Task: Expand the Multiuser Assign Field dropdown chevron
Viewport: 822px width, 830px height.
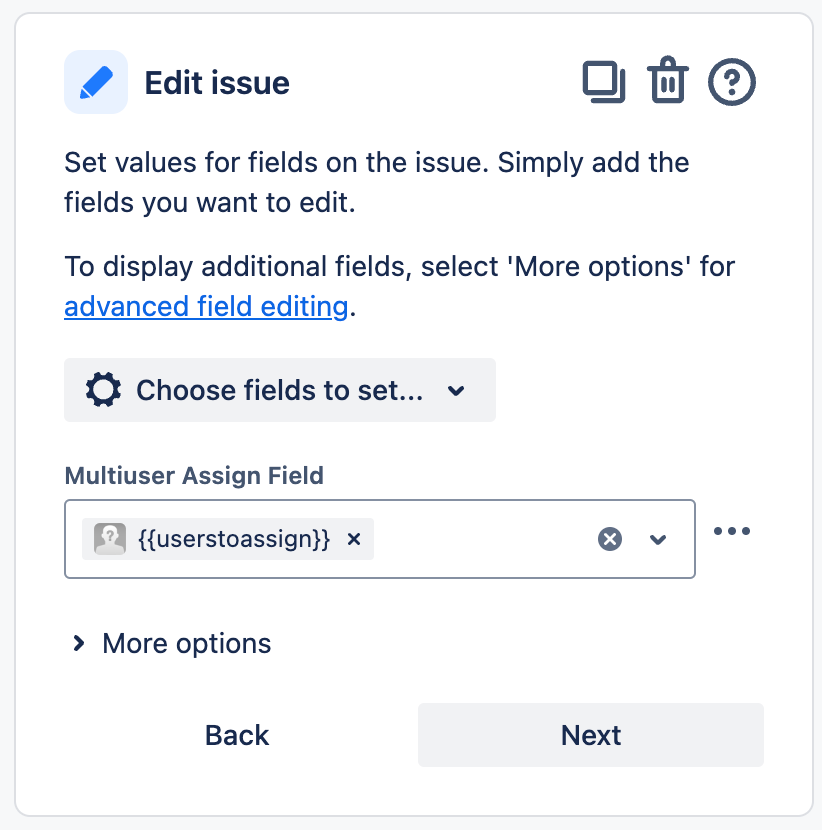Action: 658,539
